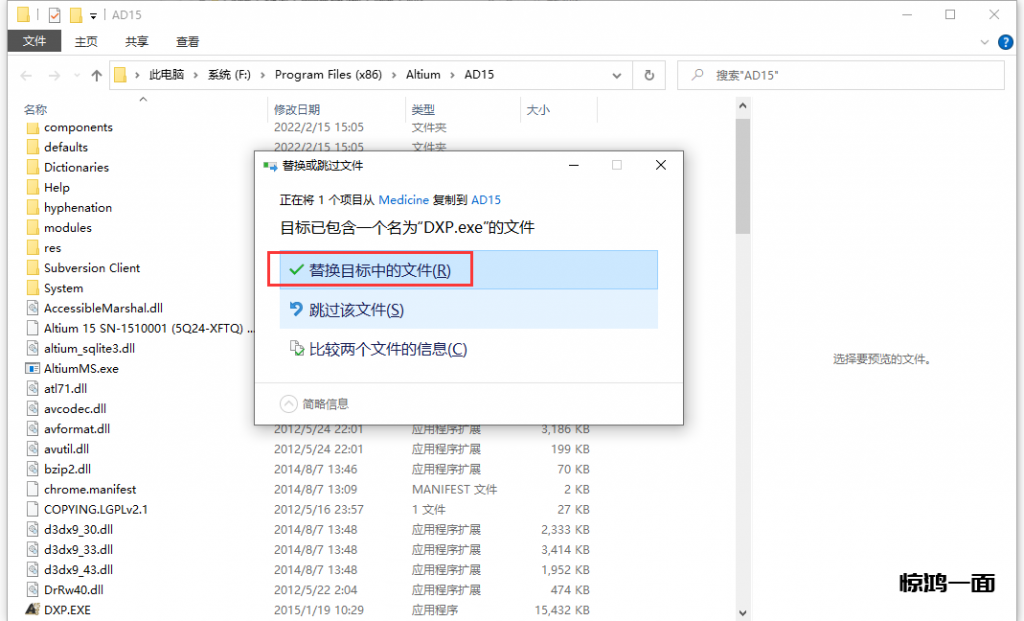Go up one folder with up arrow
Image resolution: width=1024 pixels, height=621 pixels.
pyautogui.click(x=97, y=75)
